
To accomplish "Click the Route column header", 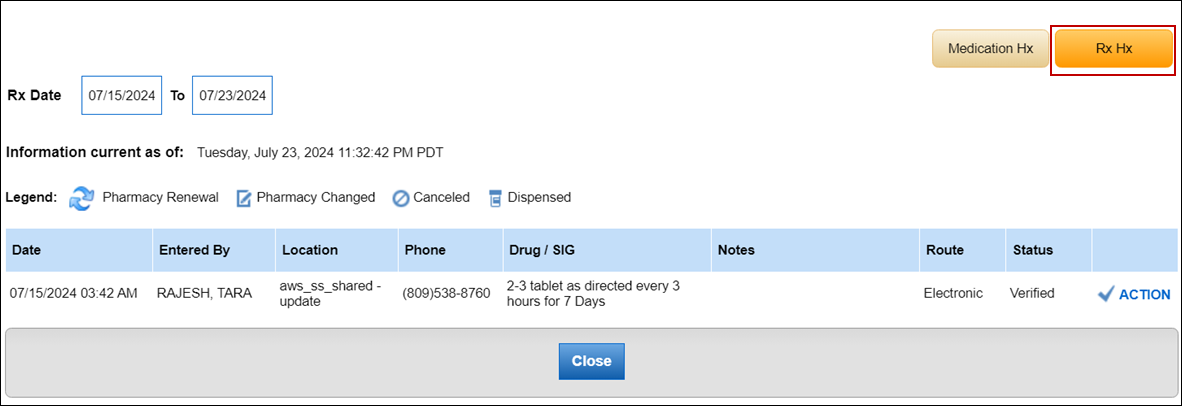I will pos(943,250).
